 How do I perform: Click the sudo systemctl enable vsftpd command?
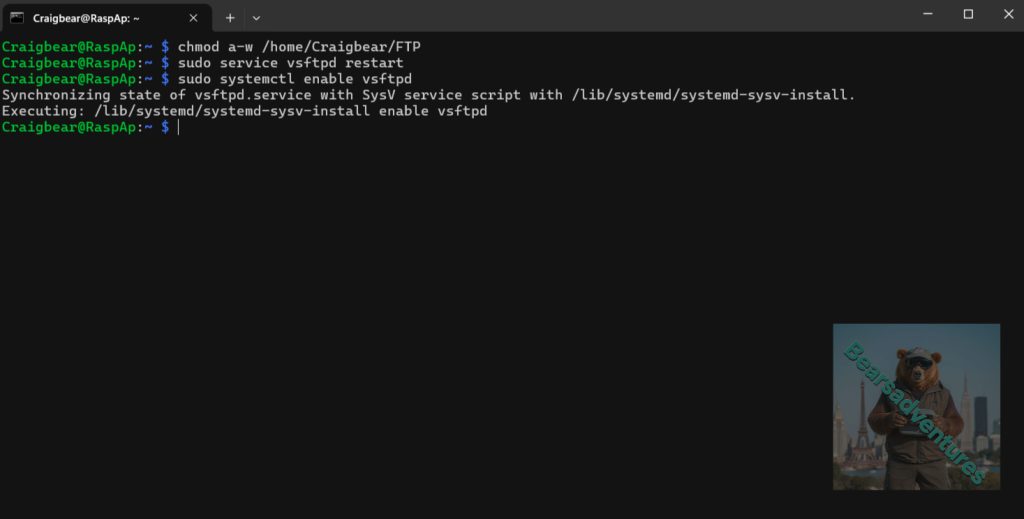pos(294,79)
